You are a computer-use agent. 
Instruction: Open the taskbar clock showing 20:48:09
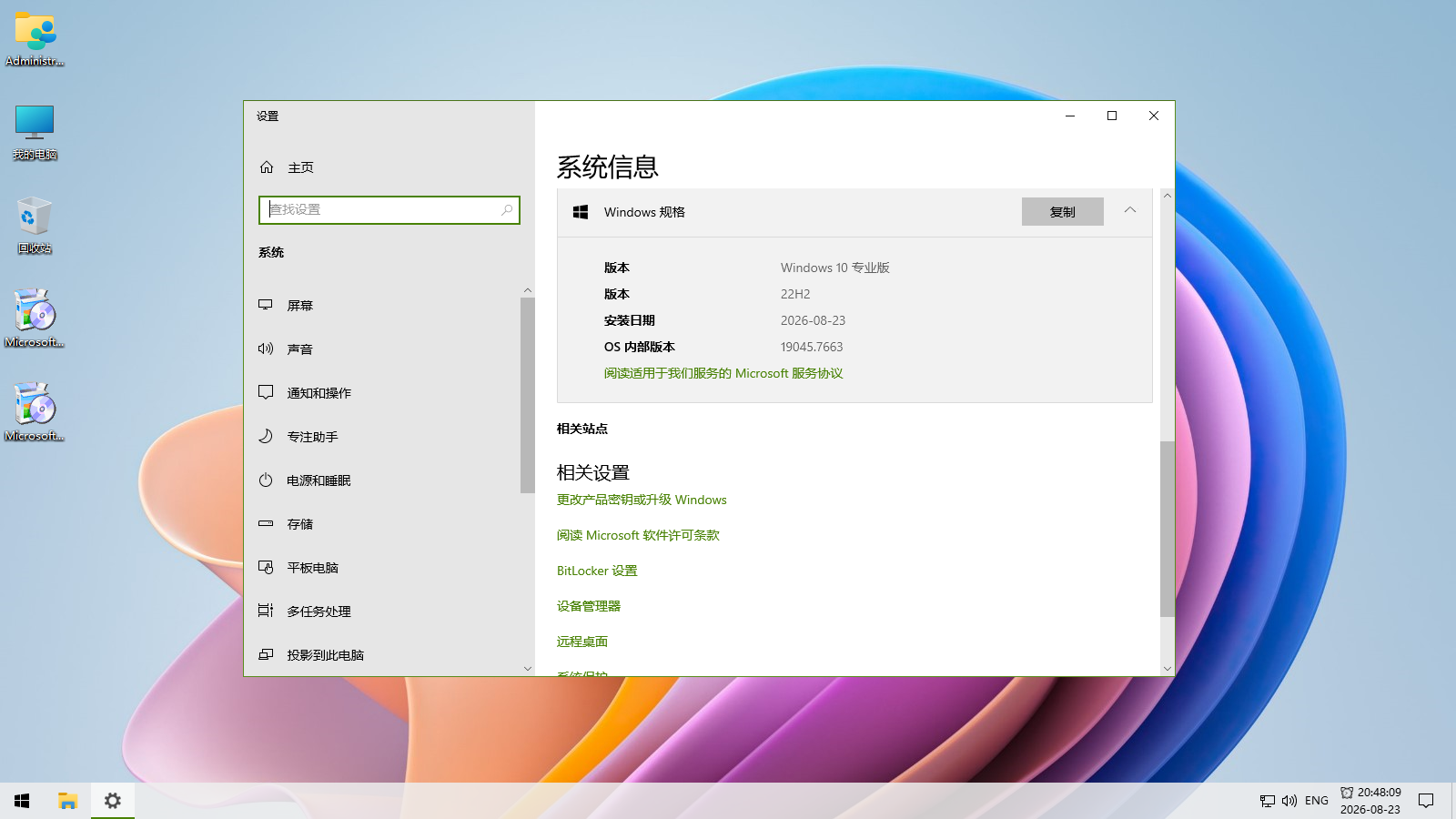point(1370,801)
